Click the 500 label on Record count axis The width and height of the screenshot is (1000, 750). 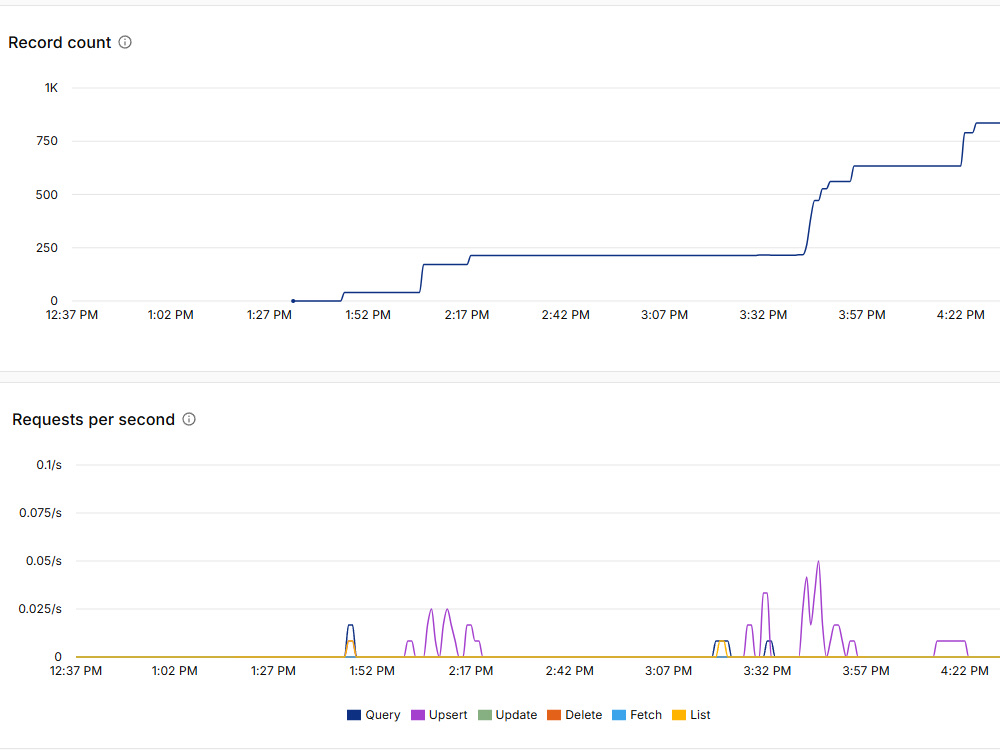47,195
